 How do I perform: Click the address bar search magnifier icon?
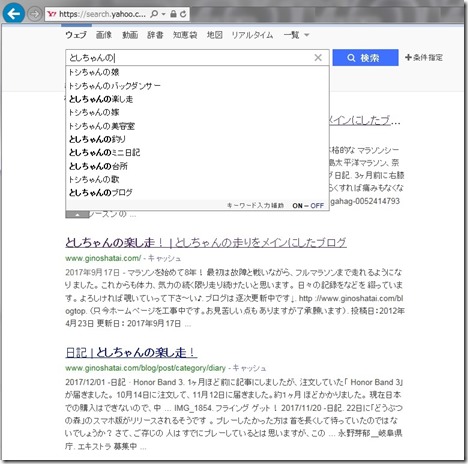coord(154,14)
